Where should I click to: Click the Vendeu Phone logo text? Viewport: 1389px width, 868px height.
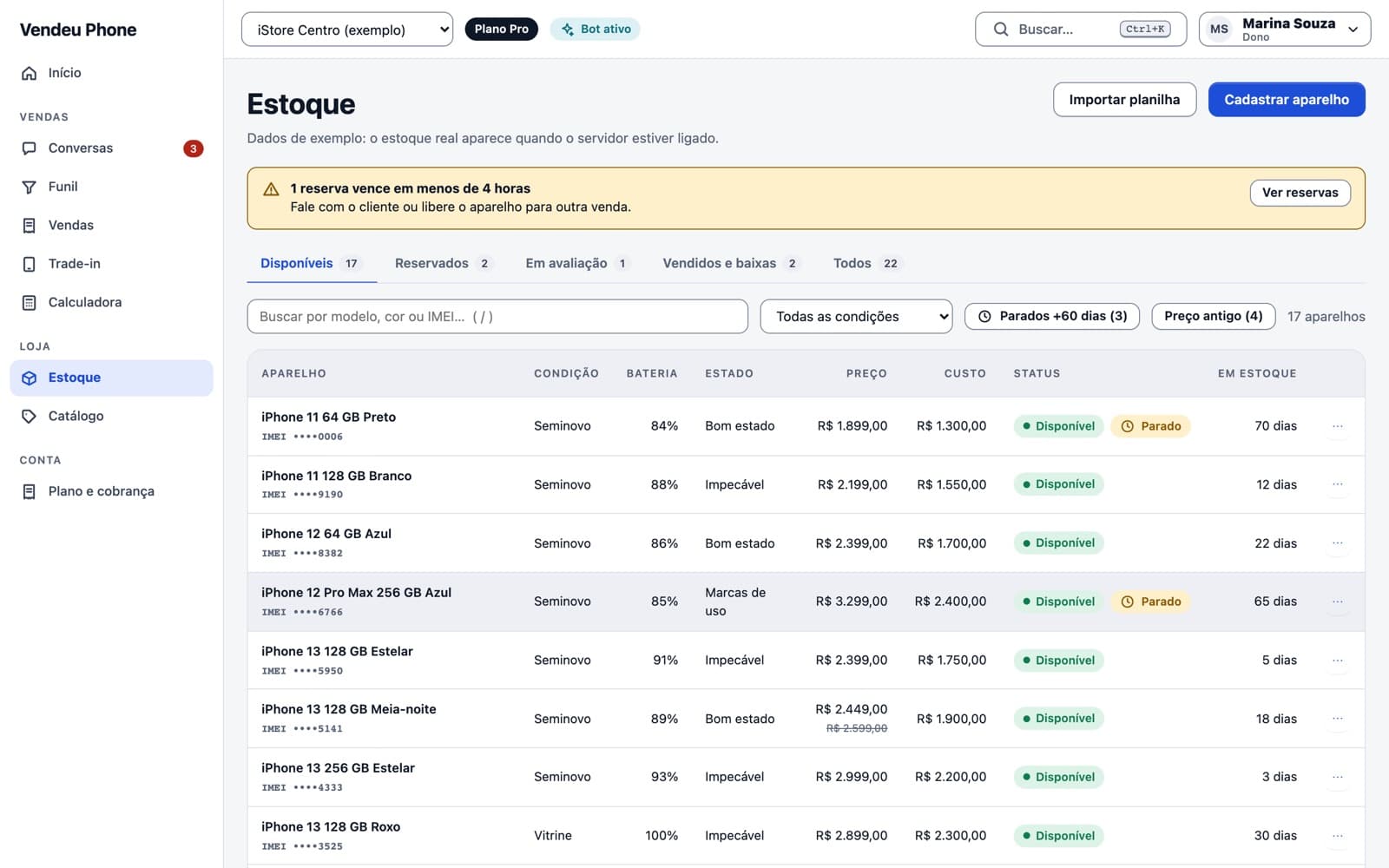click(x=78, y=30)
